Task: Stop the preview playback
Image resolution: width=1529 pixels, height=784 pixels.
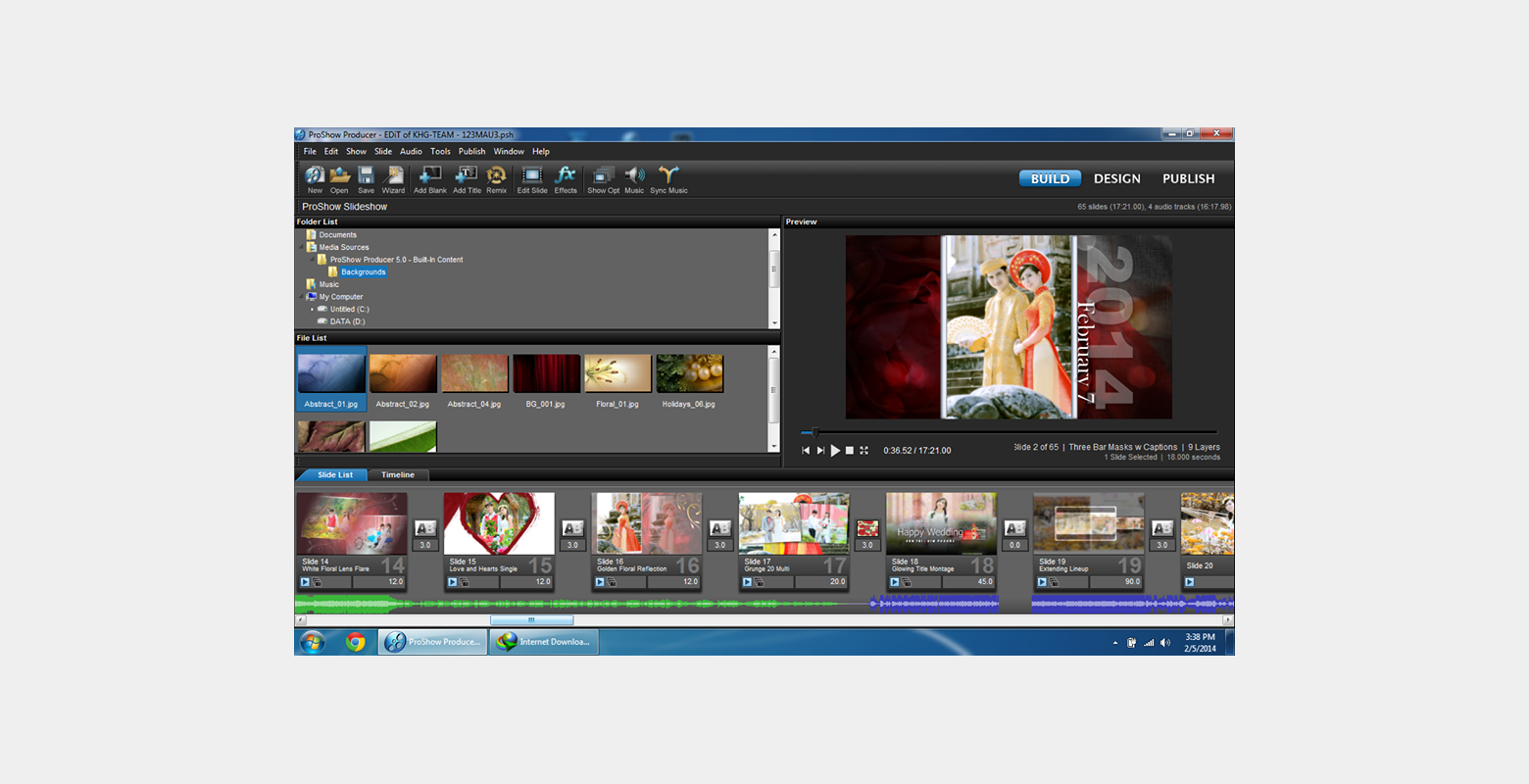Action: click(x=850, y=451)
